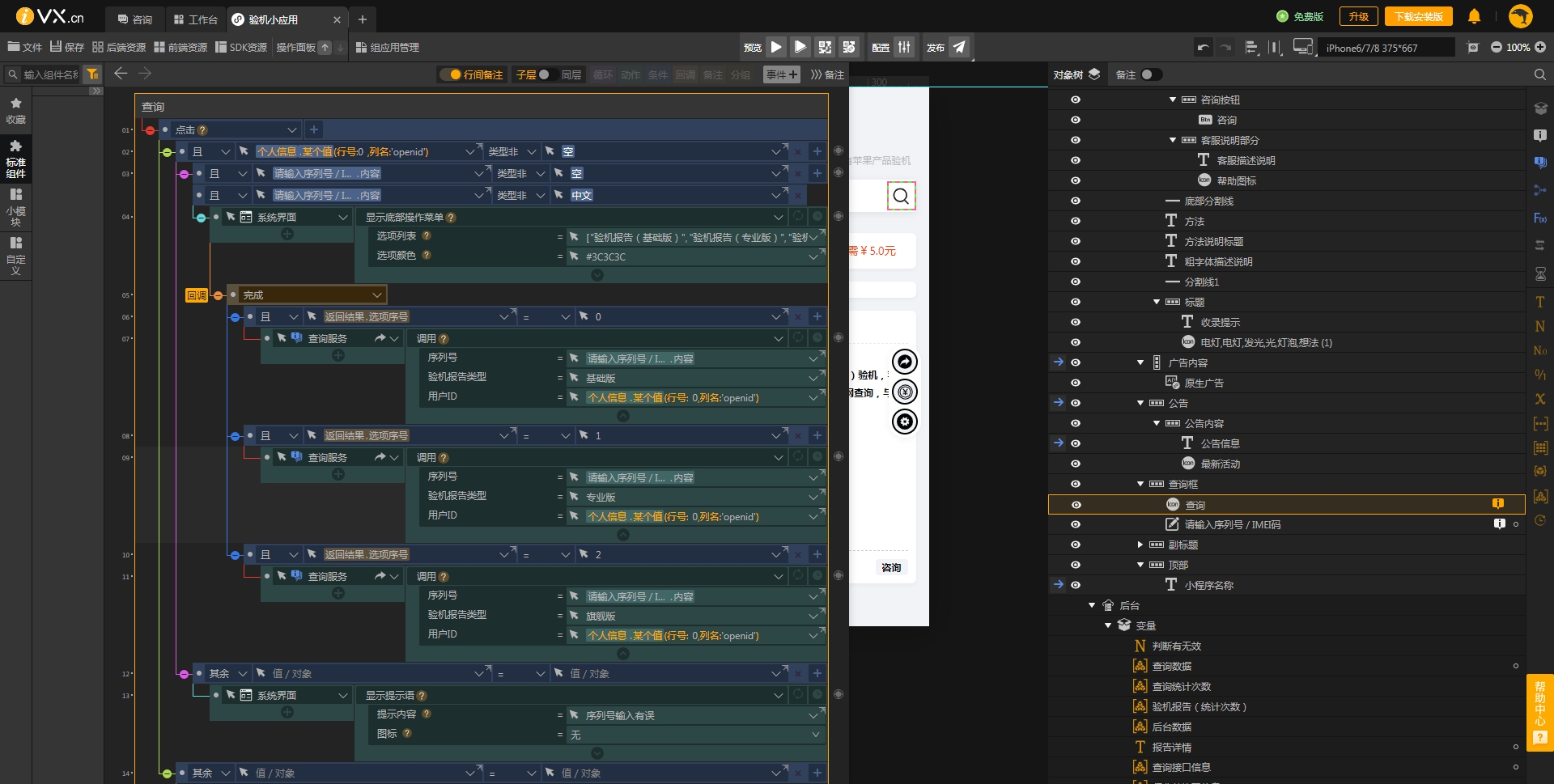This screenshot has width=1554, height=784.
Task: Click the notification bell icon
Action: [1474, 16]
